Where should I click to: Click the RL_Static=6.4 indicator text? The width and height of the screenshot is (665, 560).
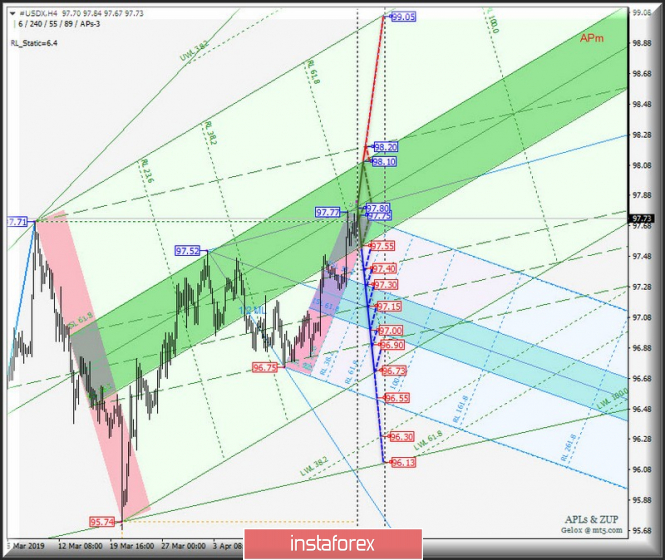click(x=34, y=43)
